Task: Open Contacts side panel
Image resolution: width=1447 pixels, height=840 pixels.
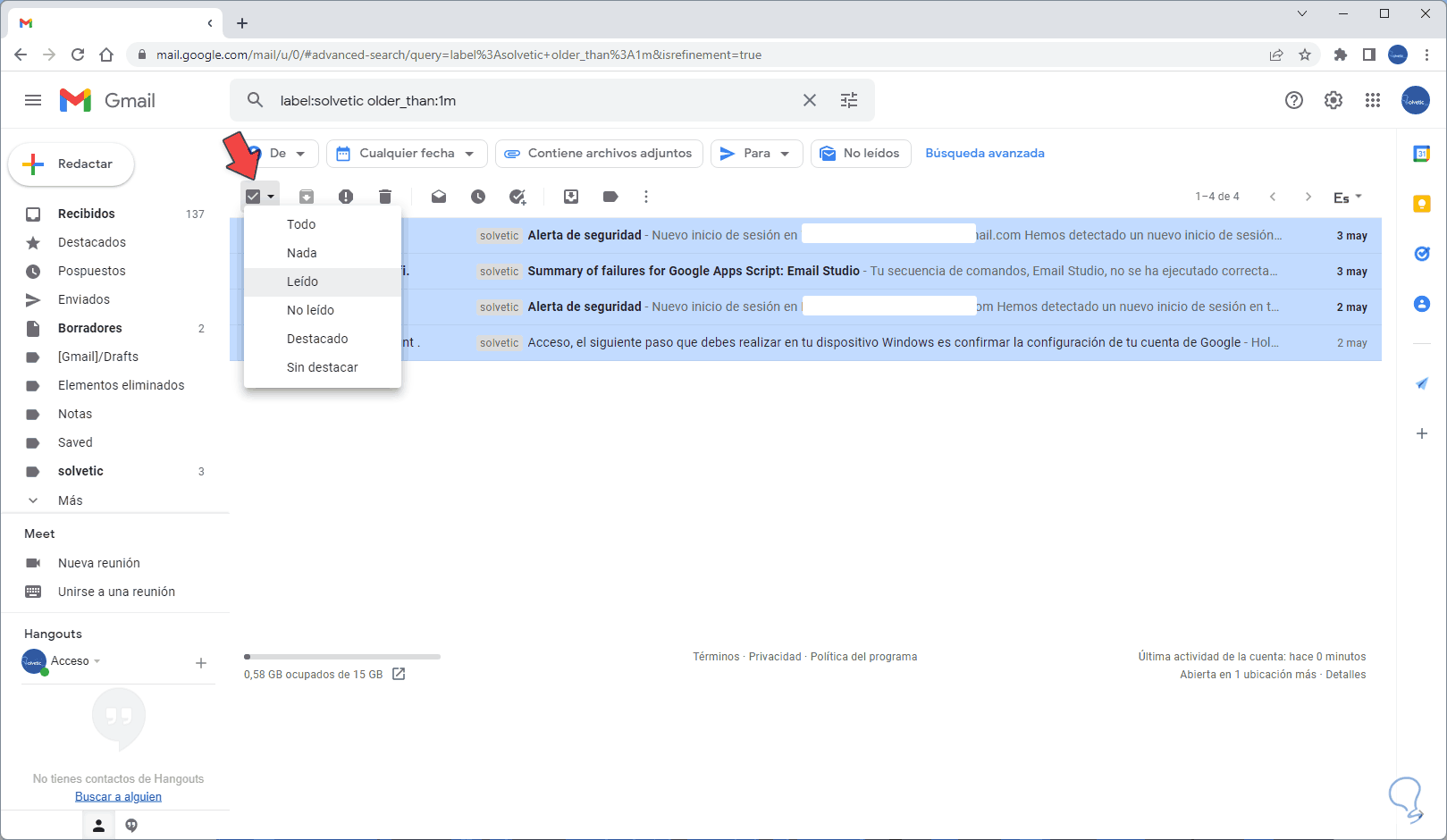Action: pos(1422,304)
